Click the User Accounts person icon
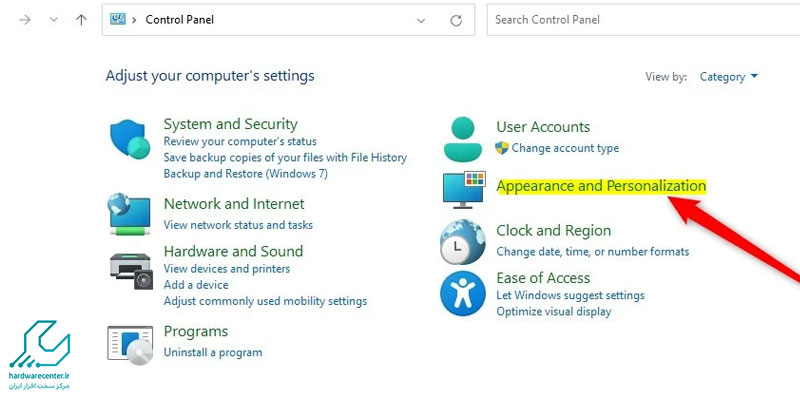 pyautogui.click(x=463, y=139)
